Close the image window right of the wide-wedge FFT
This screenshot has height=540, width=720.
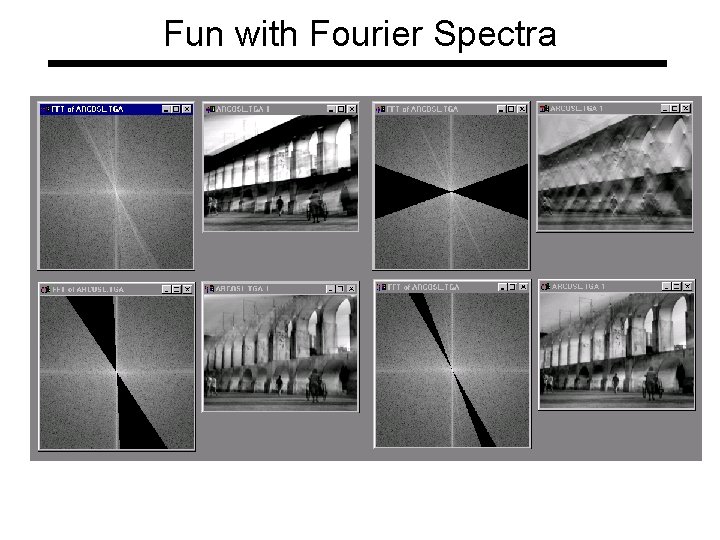pos(351,289)
